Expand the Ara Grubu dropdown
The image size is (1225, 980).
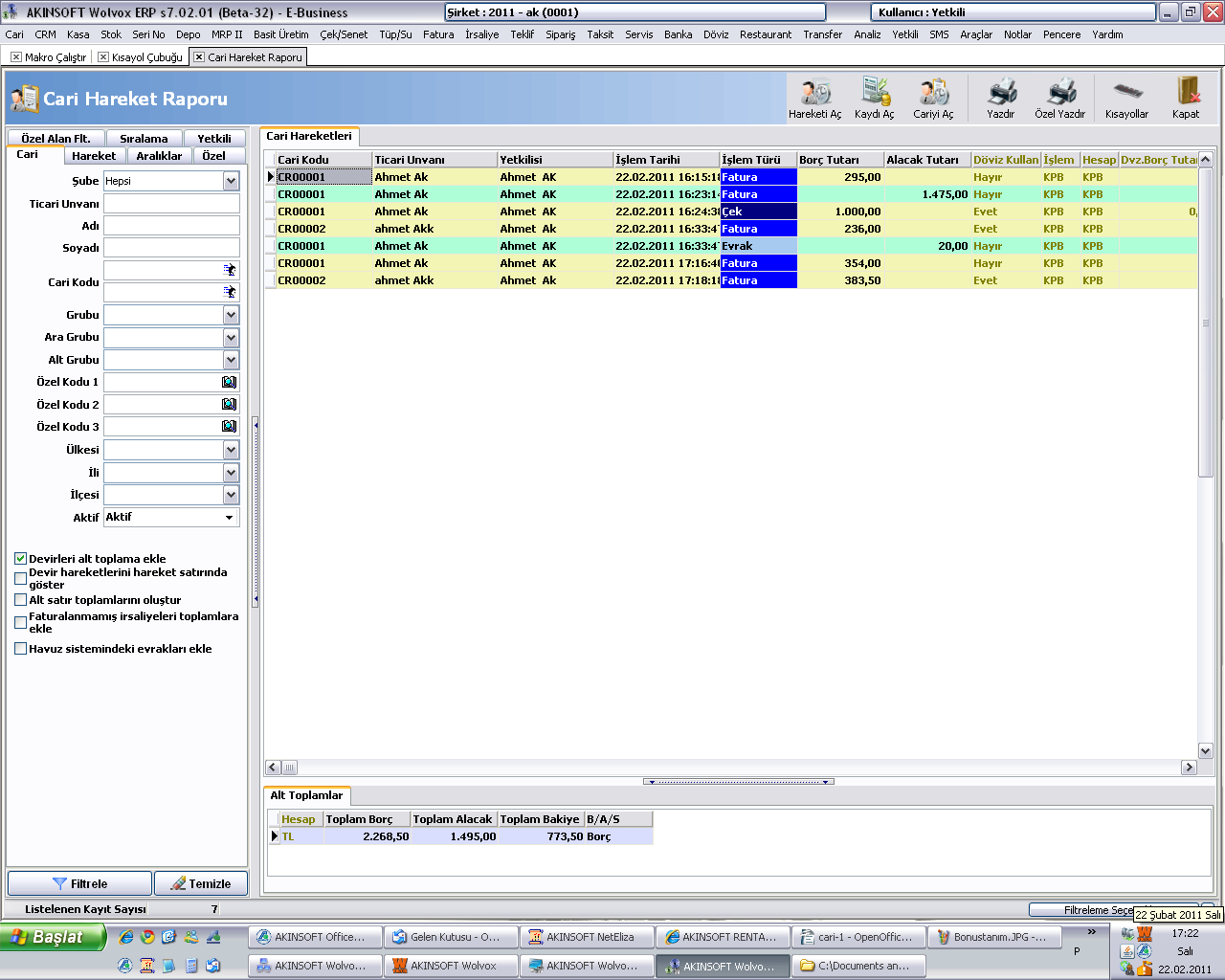click(x=231, y=337)
